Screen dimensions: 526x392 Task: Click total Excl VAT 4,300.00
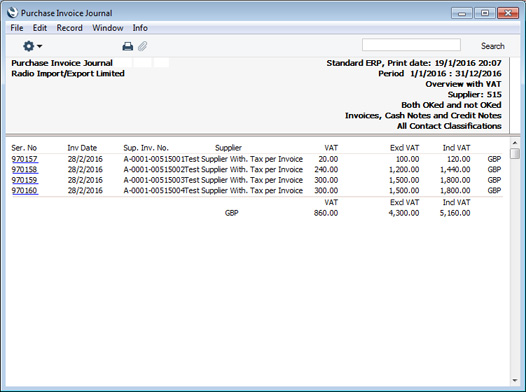click(404, 213)
